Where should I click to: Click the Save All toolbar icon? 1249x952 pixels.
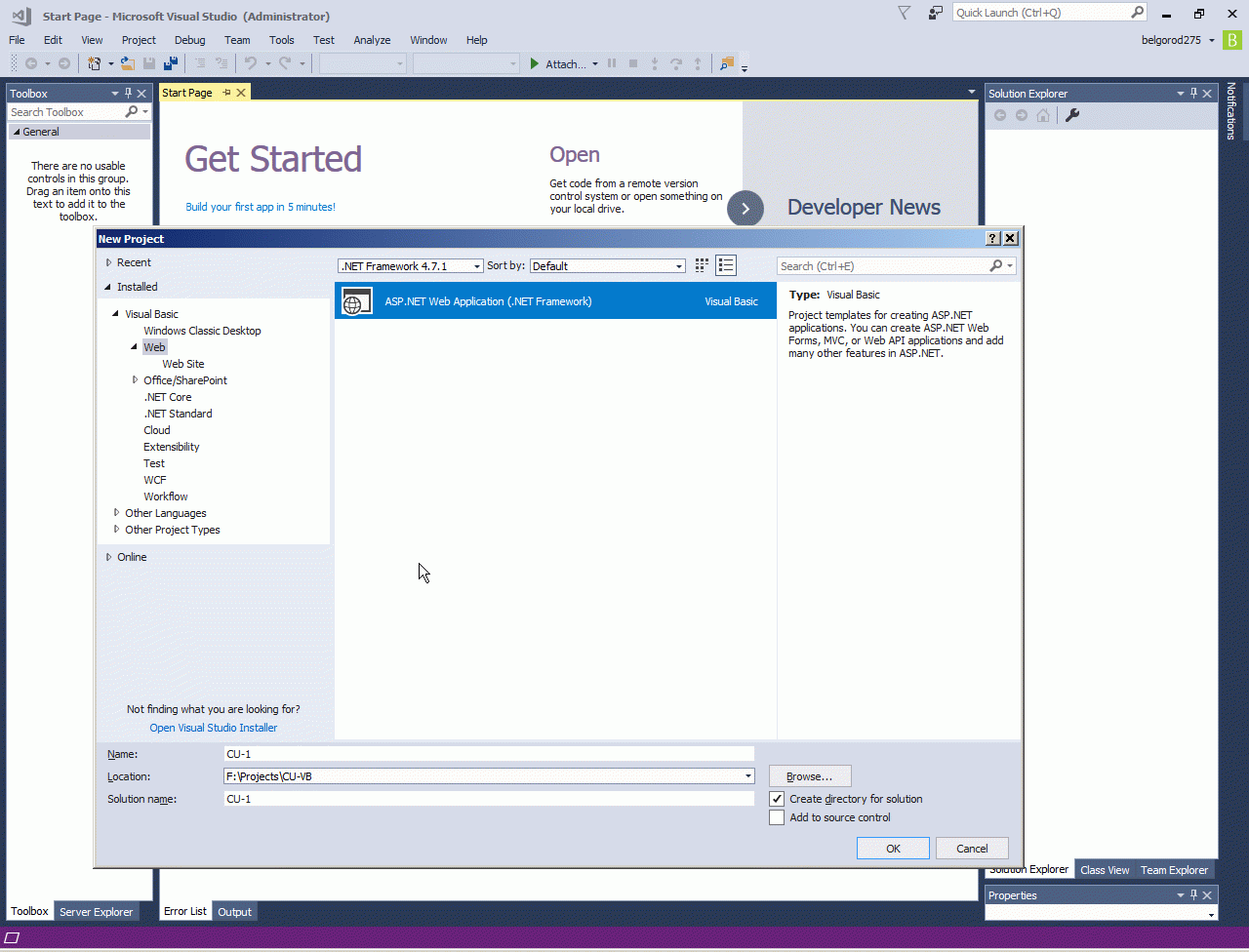[171, 64]
